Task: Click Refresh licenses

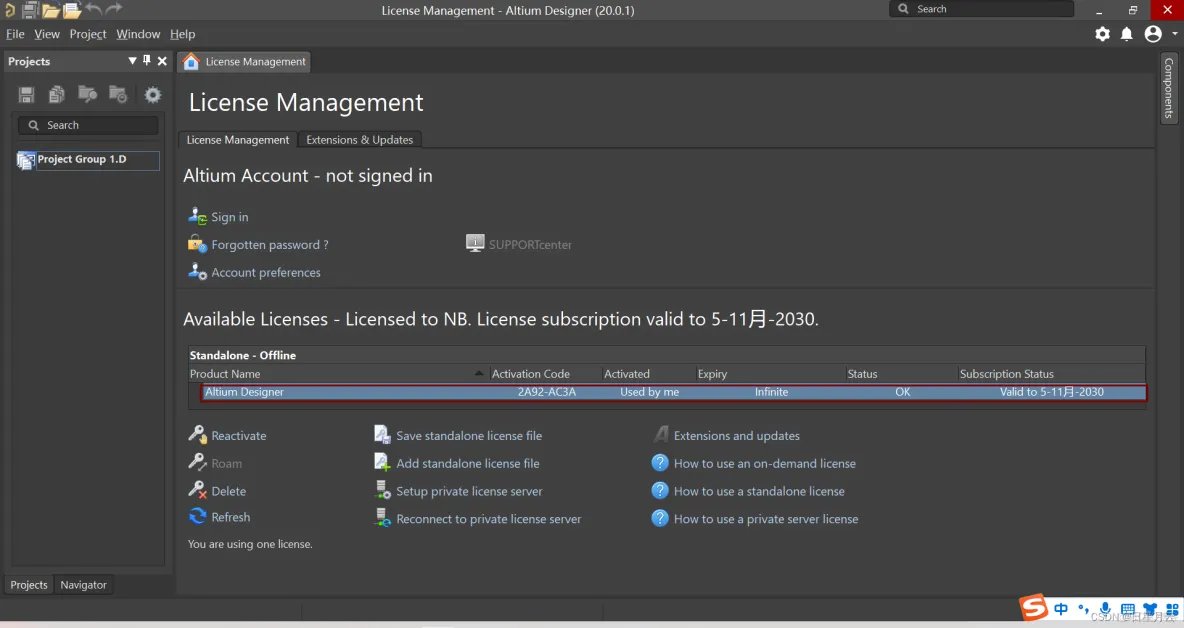Action: pos(230,517)
